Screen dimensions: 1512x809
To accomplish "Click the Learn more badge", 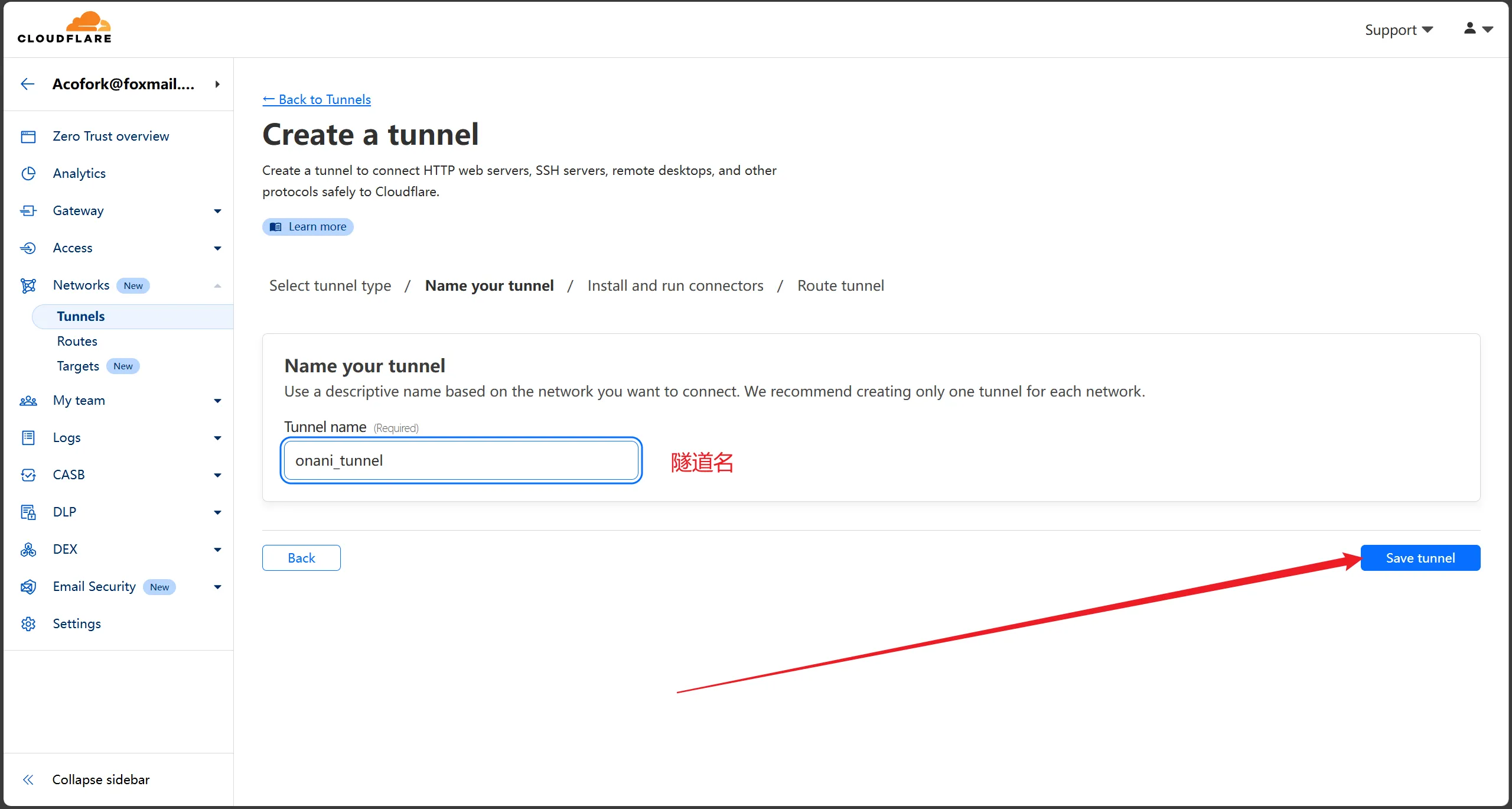I will (x=308, y=227).
